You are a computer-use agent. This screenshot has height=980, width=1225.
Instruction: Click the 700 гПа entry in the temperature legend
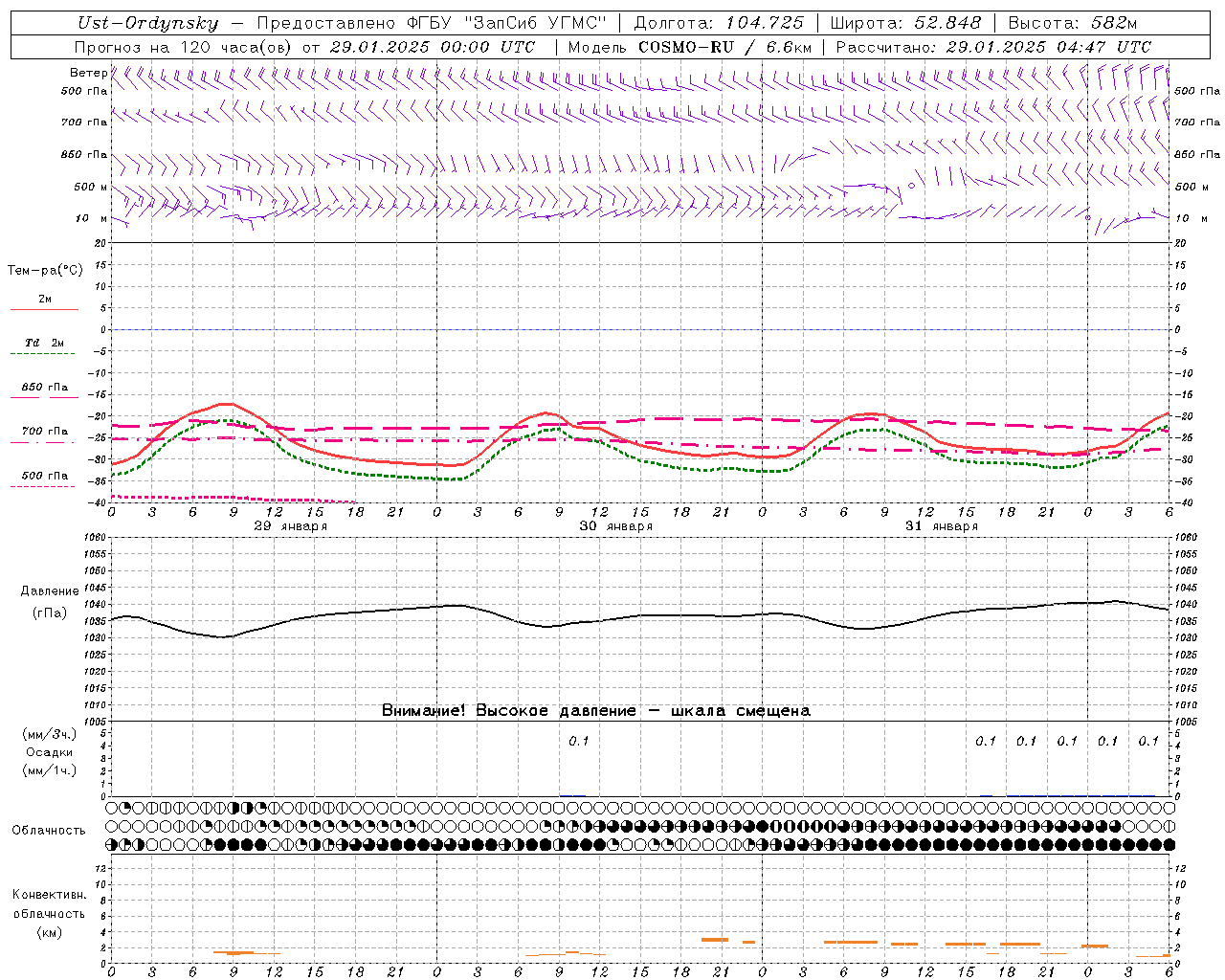click(x=44, y=431)
